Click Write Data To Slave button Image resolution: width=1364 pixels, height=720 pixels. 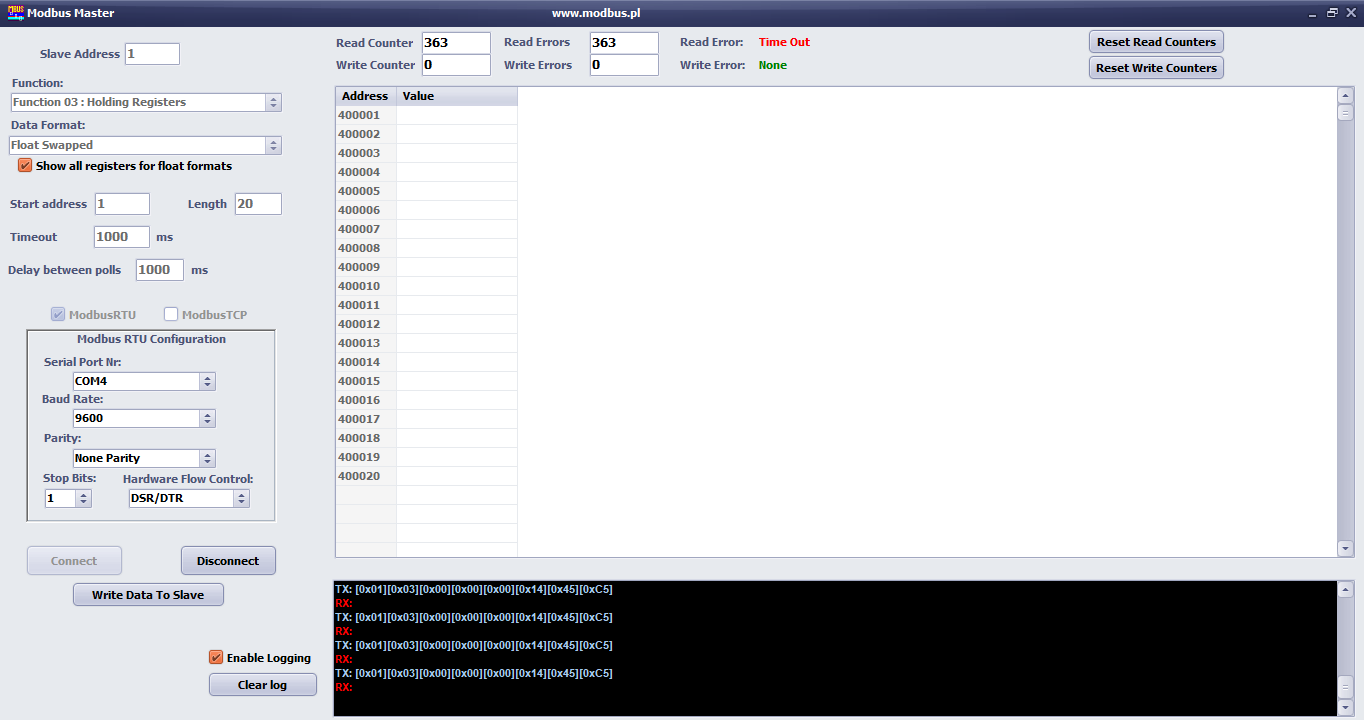click(x=148, y=595)
